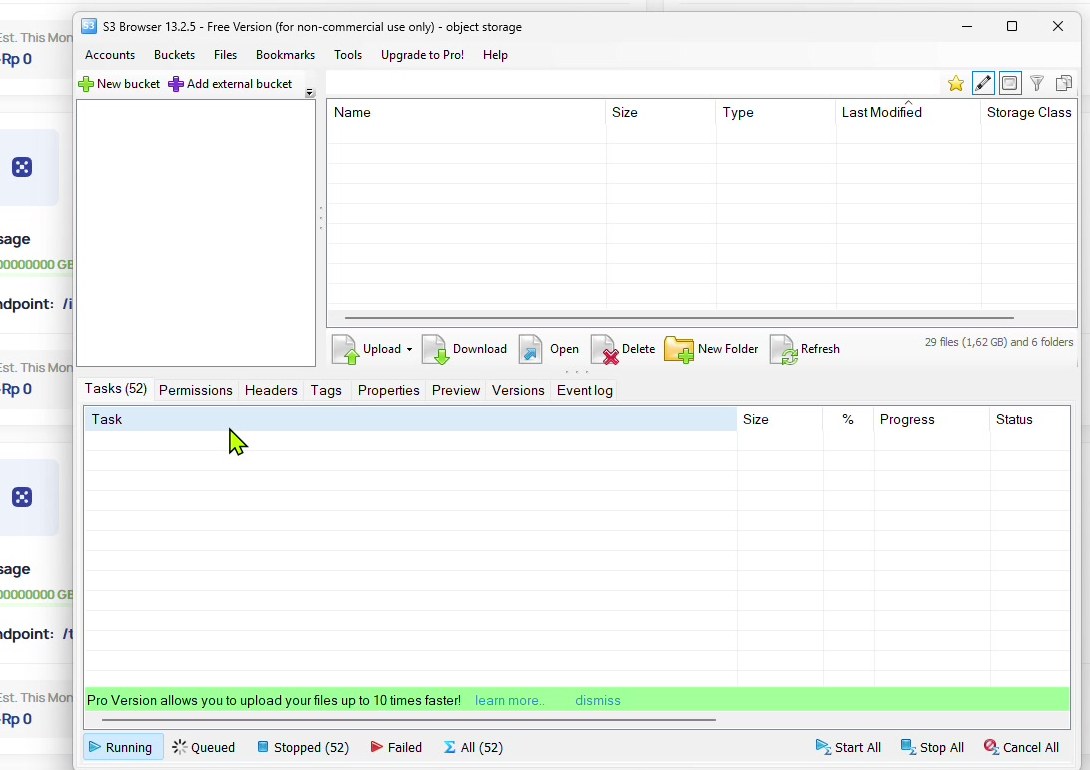The image size is (1090, 770).
Task: Open the funnel filter icon
Action: (x=1036, y=83)
